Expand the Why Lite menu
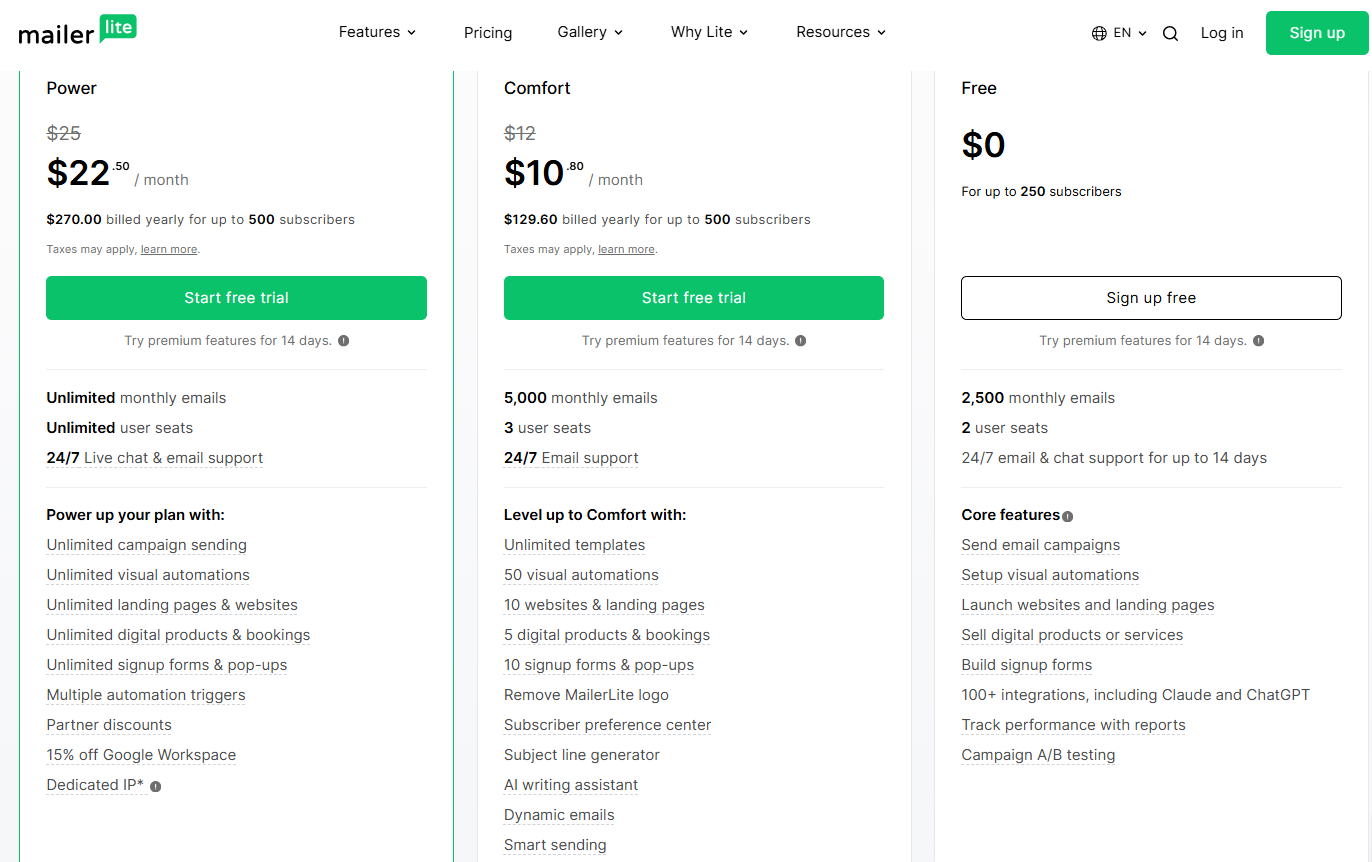Image resolution: width=1372 pixels, height=862 pixels. [709, 32]
